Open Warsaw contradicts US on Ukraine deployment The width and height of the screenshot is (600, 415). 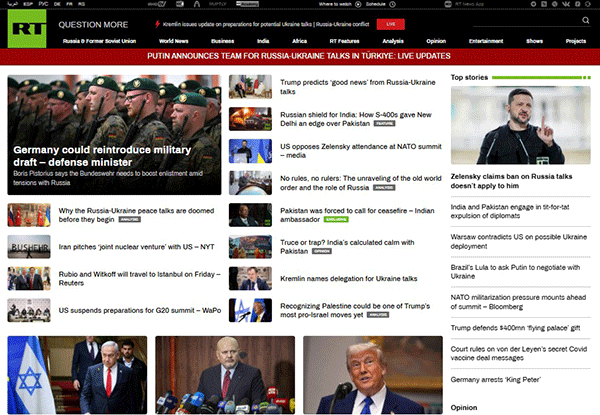pyautogui.click(x=518, y=241)
